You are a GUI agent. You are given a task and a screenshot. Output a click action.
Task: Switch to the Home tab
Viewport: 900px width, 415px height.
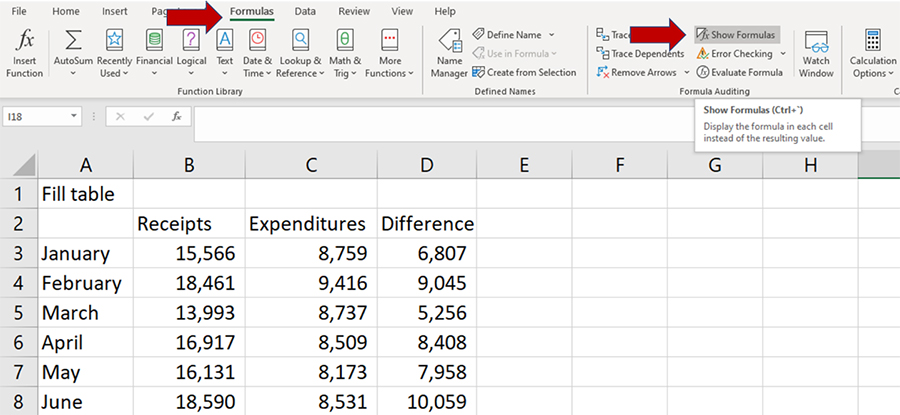click(66, 11)
